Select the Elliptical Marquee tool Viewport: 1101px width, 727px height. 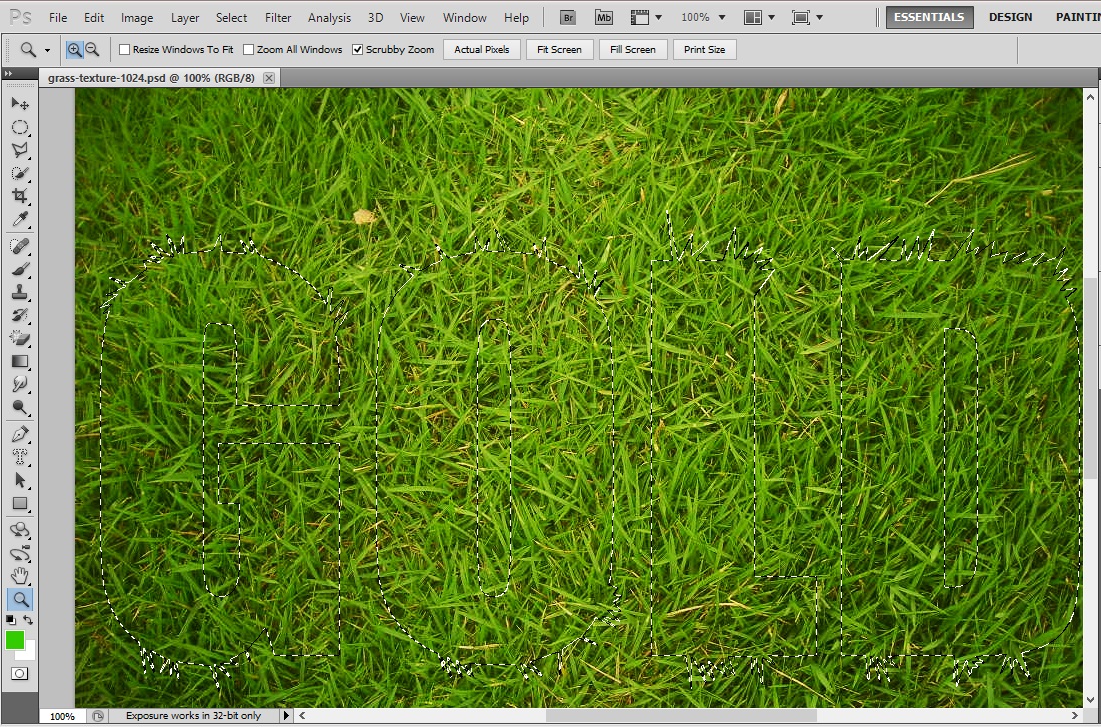[20, 127]
